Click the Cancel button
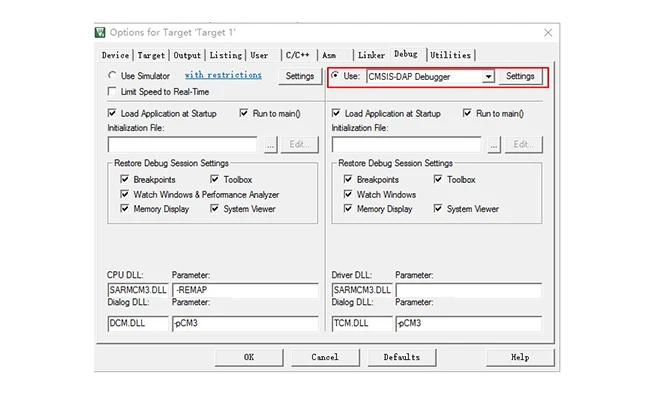 coord(325,357)
